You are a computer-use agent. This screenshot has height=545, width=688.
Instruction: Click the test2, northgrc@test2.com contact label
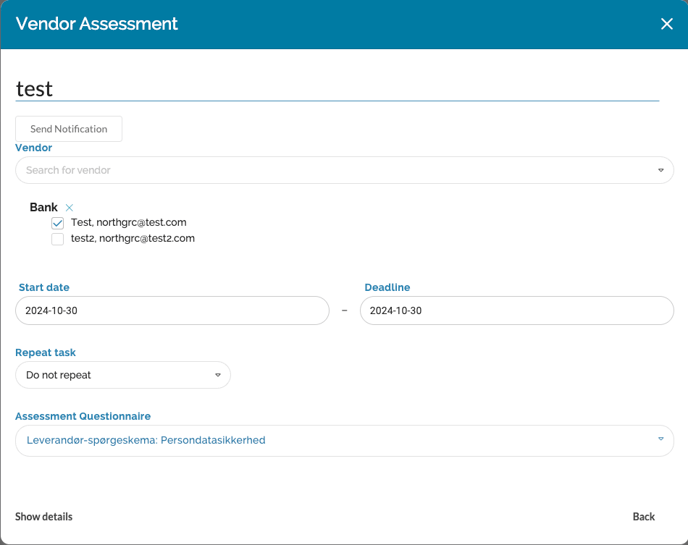(x=132, y=239)
